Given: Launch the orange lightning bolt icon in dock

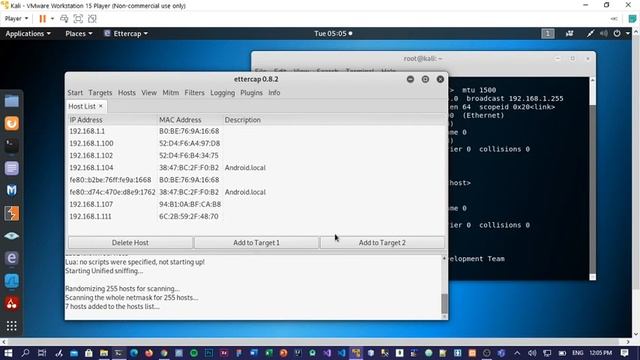Looking at the screenshot, I should pyautogui.click(x=11, y=213).
